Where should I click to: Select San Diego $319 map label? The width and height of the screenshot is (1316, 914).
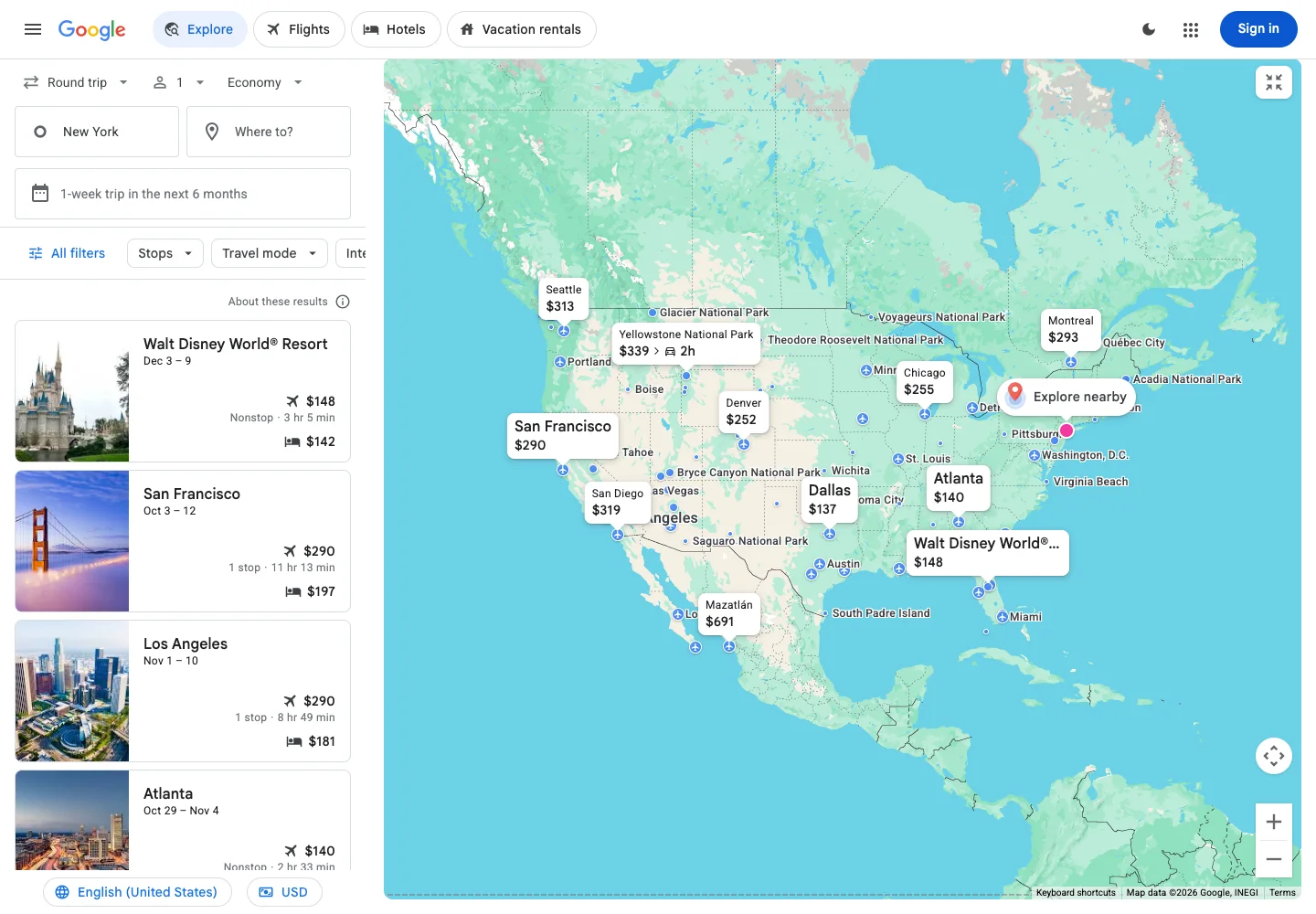617,502
